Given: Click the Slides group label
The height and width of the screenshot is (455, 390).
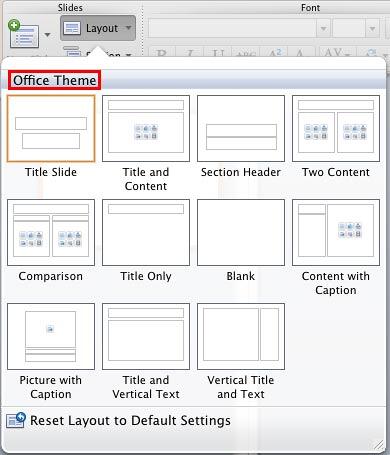Looking at the screenshot, I should [70, 7].
